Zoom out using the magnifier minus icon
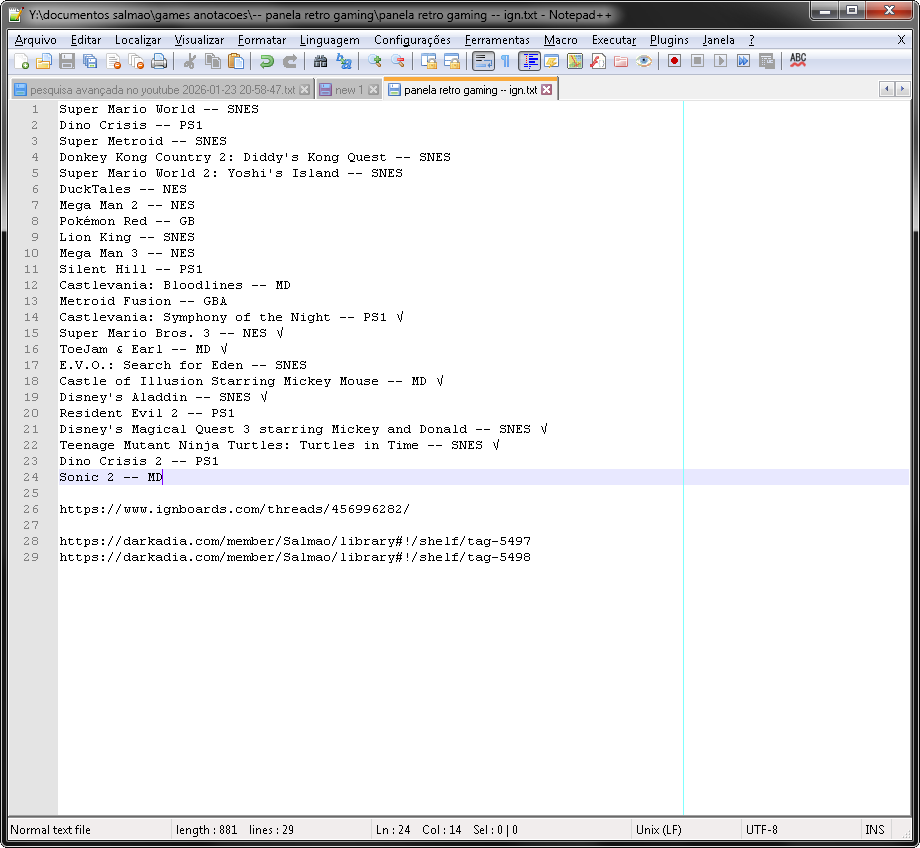This screenshot has height=848, width=920. click(x=398, y=61)
